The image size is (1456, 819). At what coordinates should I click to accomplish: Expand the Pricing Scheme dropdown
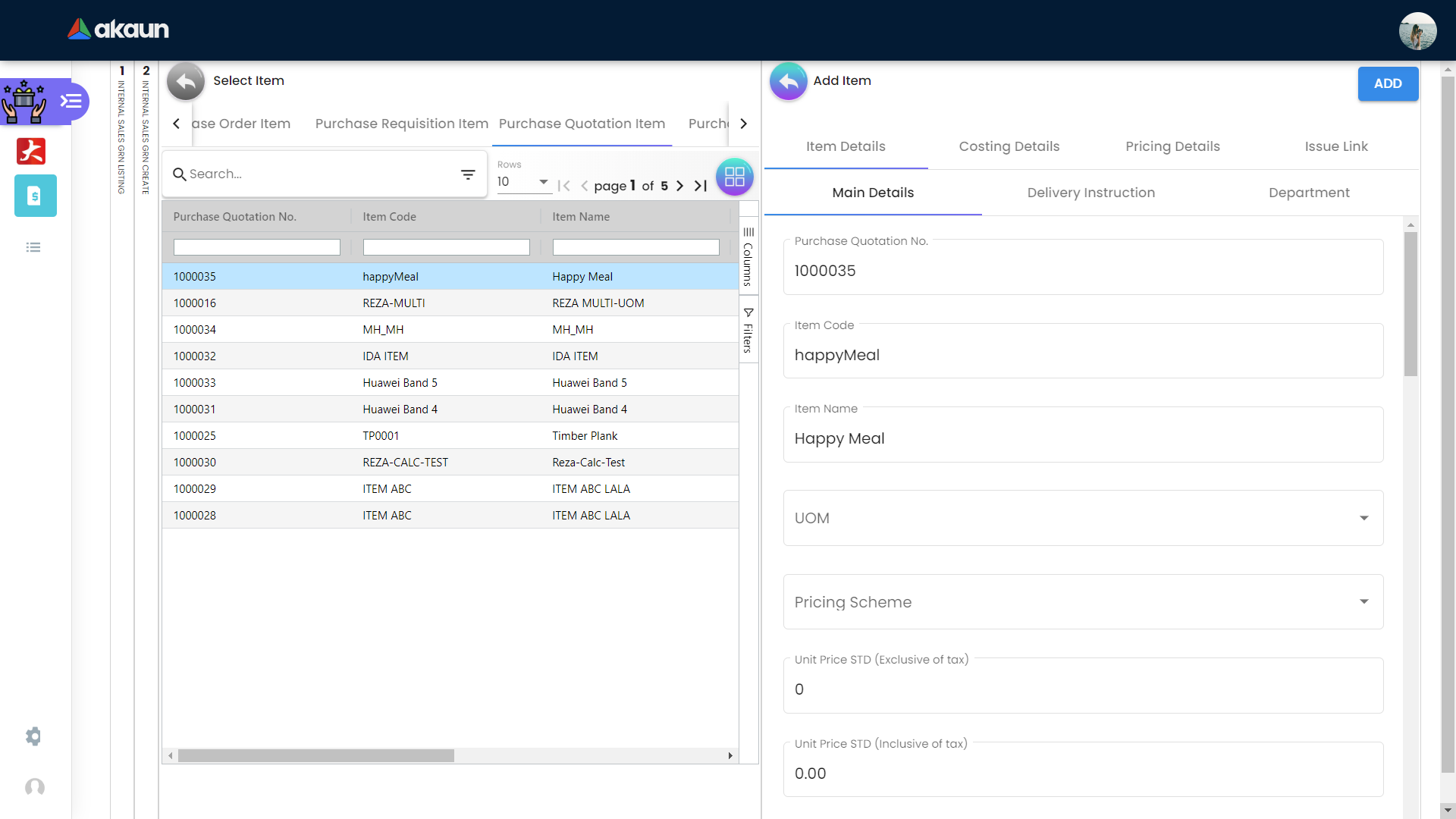1083,601
